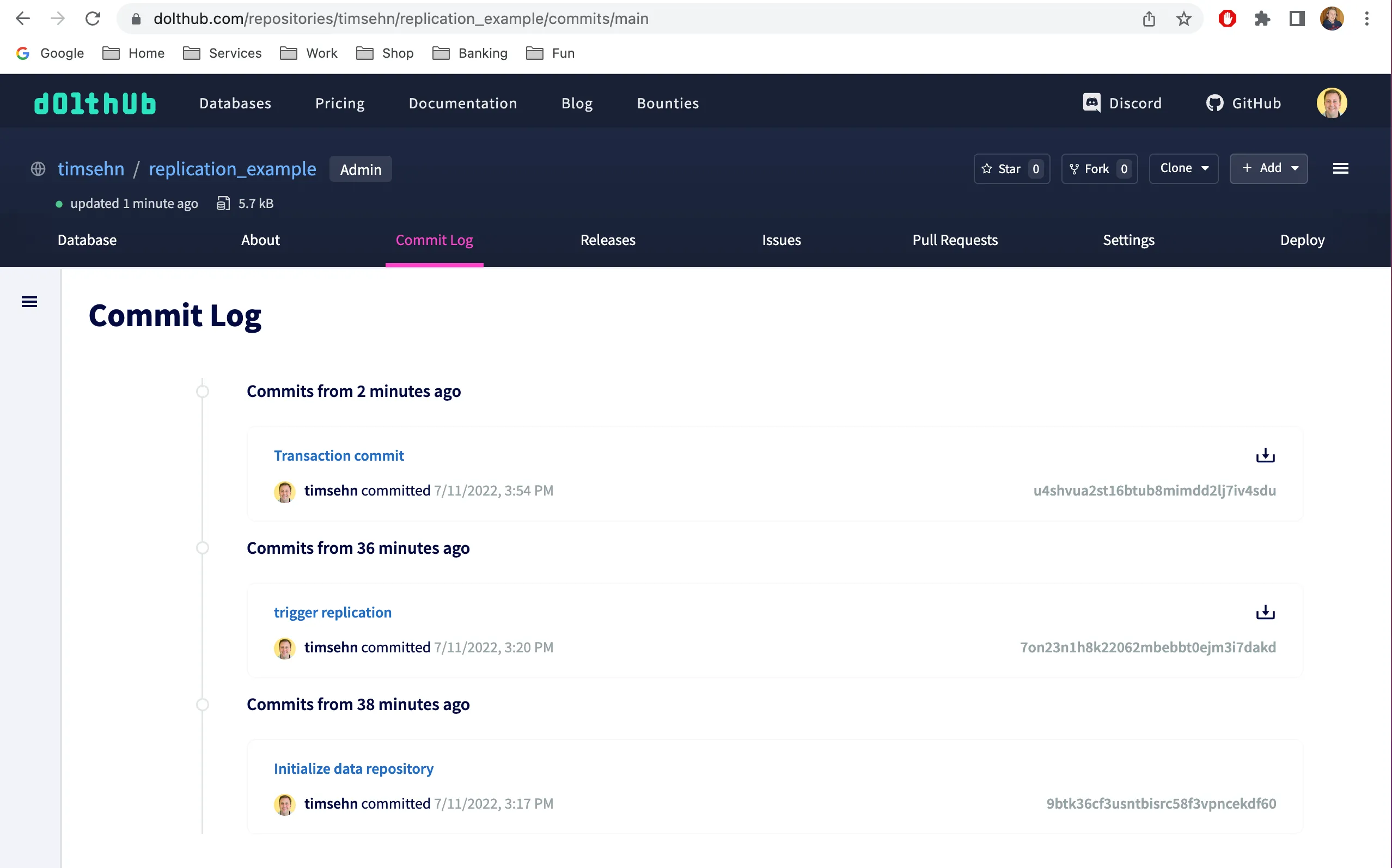1392x868 pixels.
Task: Click timsehn avatar on Transaction commit
Action: 284,491
